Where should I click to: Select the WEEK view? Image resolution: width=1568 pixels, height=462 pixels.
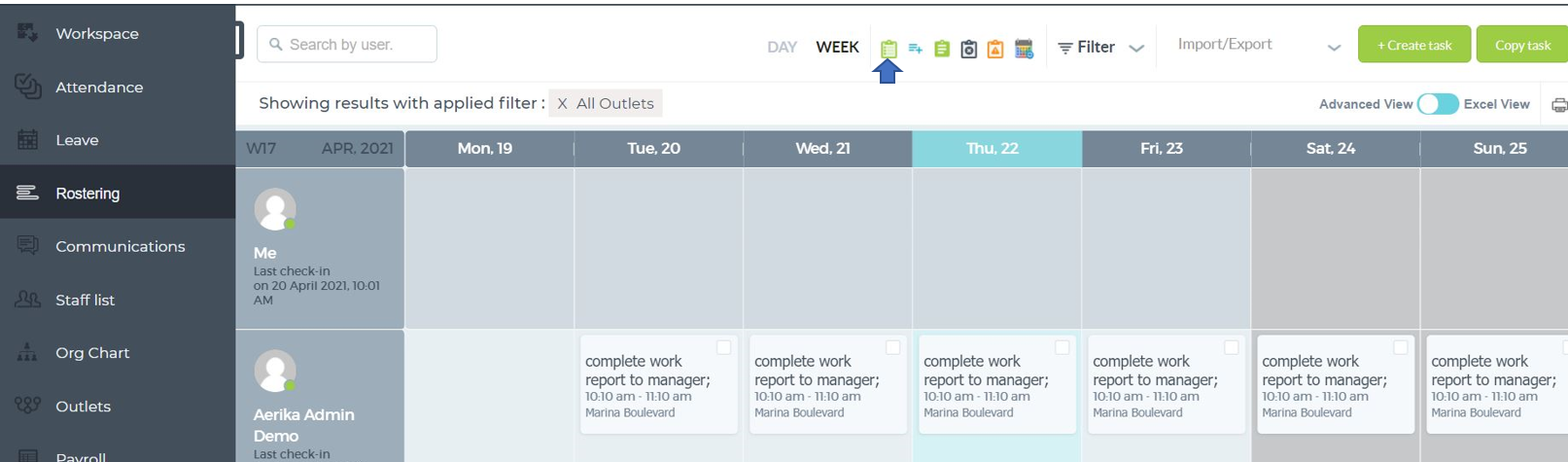(x=837, y=47)
